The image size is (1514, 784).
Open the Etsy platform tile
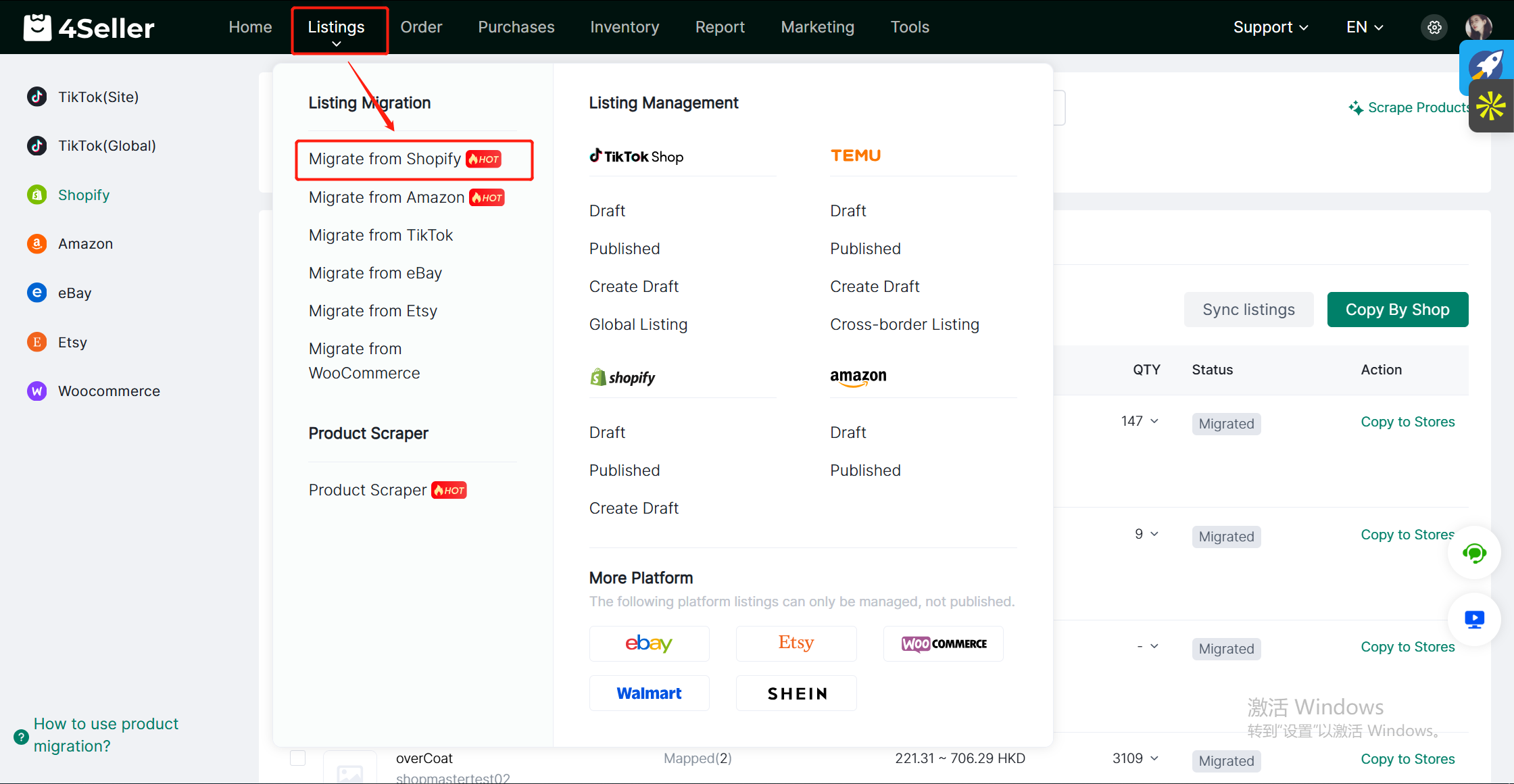coord(796,643)
